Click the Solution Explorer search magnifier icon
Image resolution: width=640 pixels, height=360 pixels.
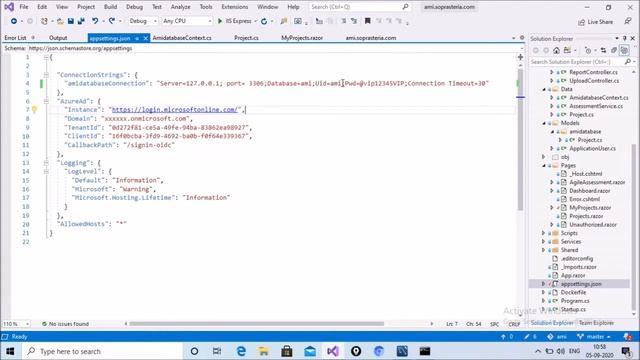[628, 62]
